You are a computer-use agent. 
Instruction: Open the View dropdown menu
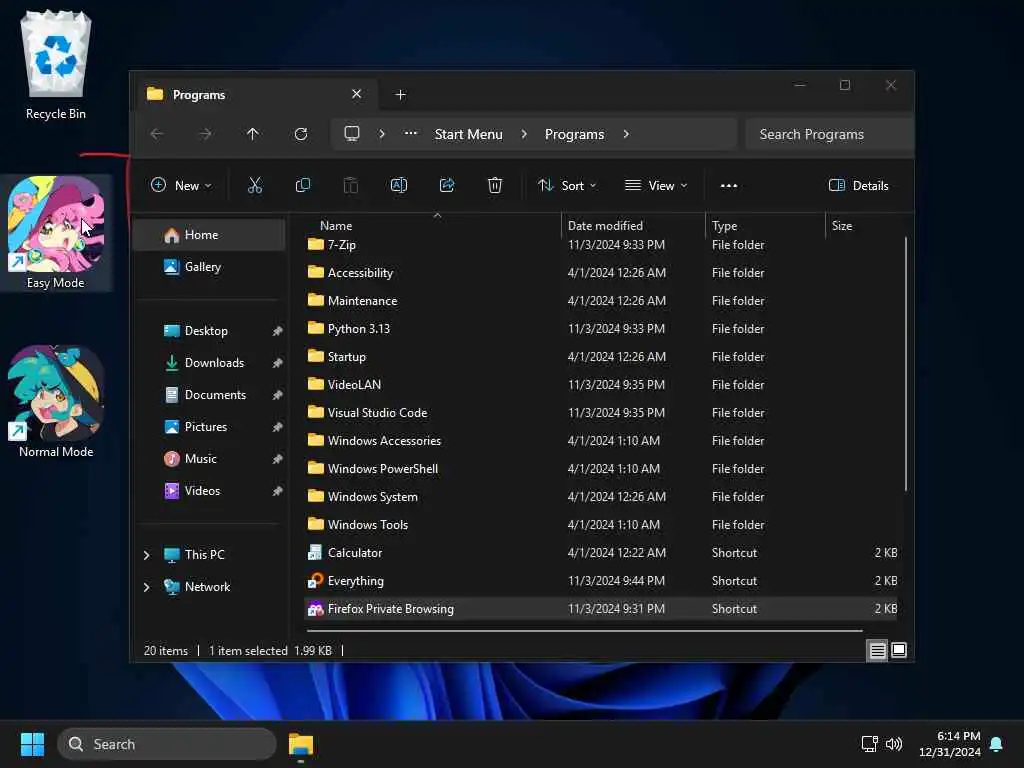[656, 185]
